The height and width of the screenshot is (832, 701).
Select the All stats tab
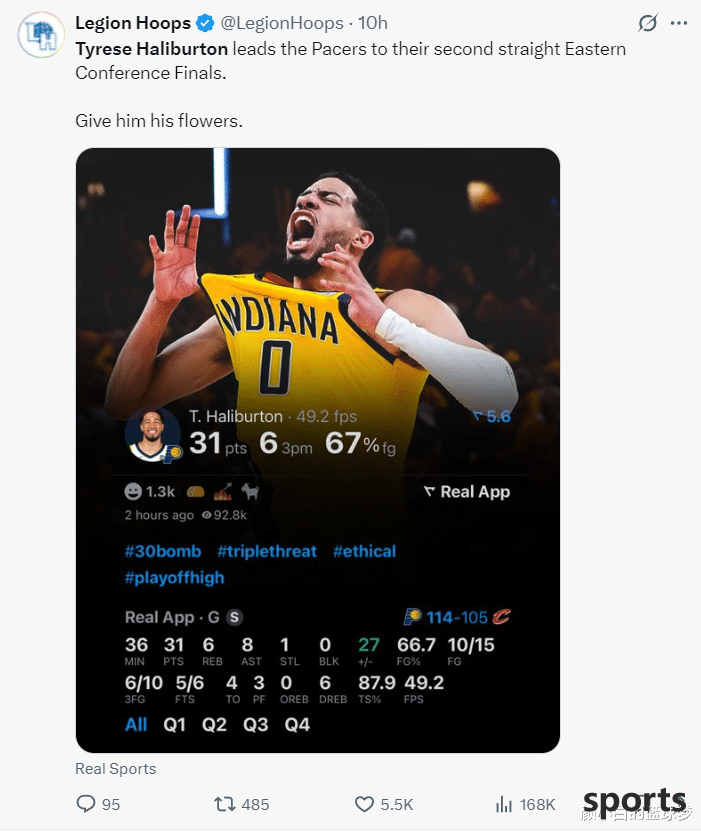(136, 724)
